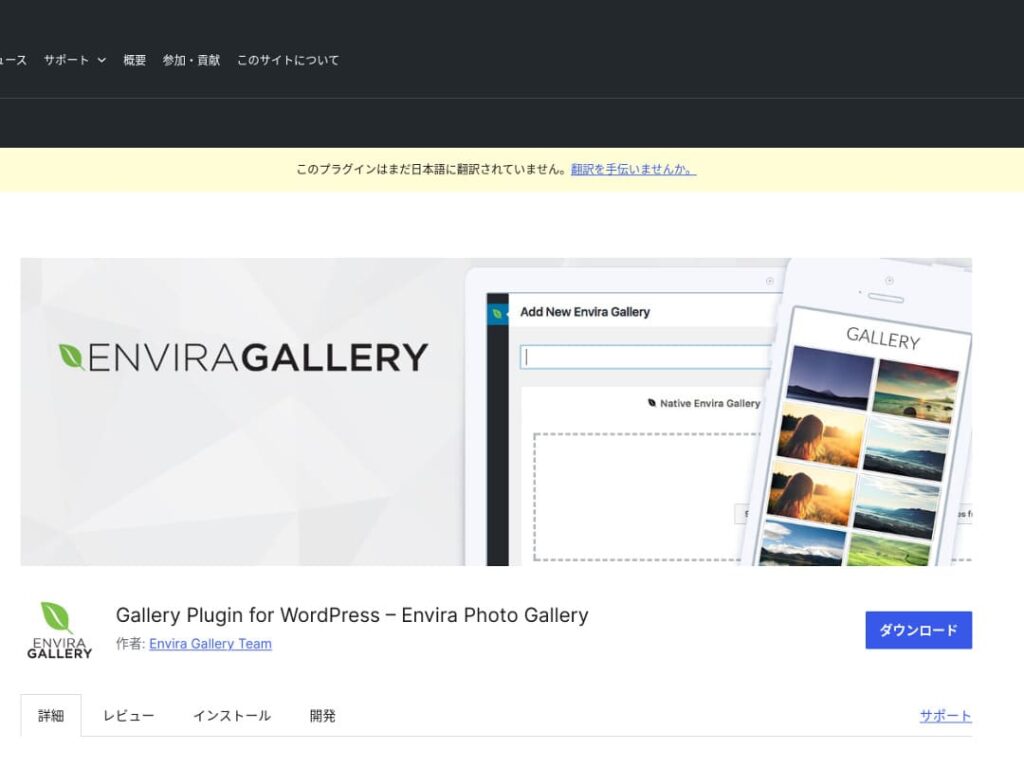Image resolution: width=1024 pixels, height=768 pixels.
Task: Click the gallery title input field in banner
Action: click(x=645, y=357)
